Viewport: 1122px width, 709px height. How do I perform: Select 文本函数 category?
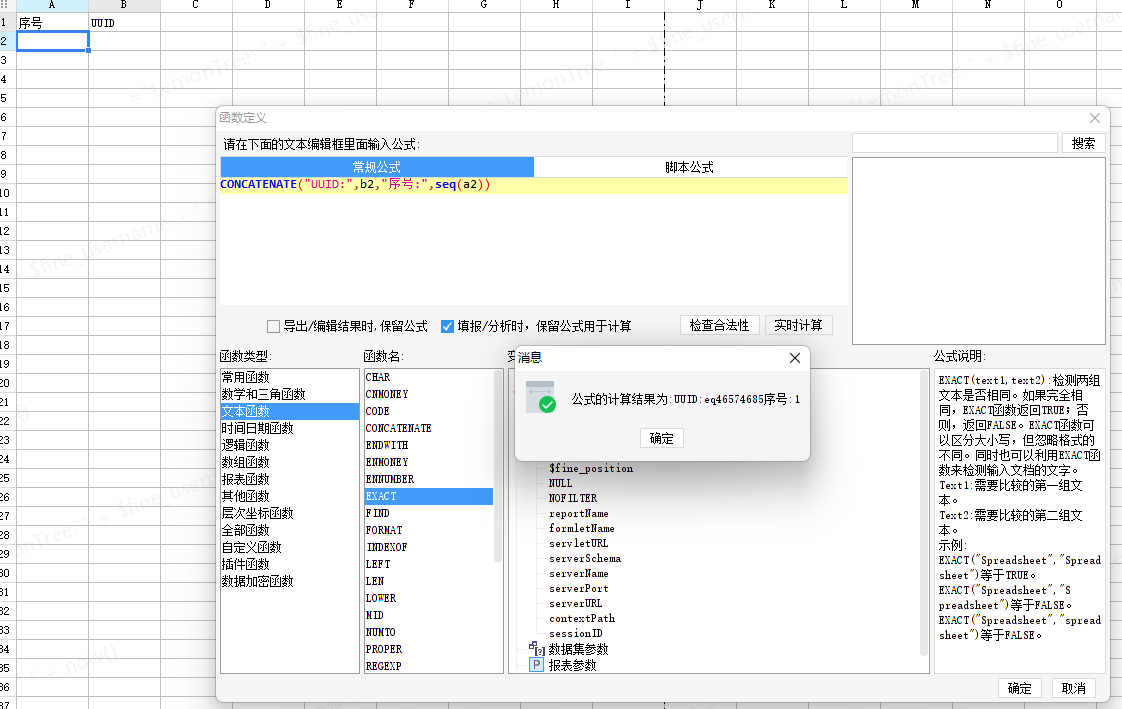coord(290,411)
